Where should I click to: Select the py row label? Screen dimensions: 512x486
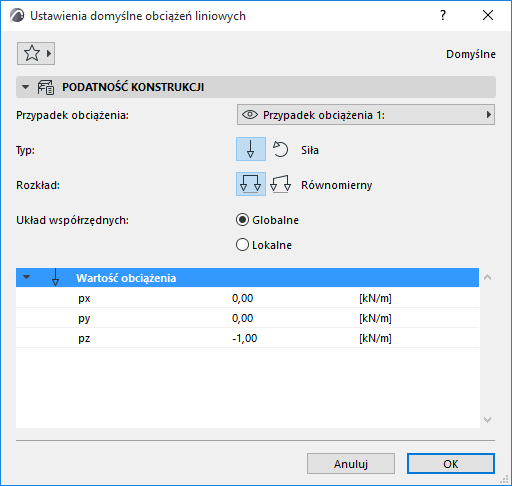click(x=84, y=319)
